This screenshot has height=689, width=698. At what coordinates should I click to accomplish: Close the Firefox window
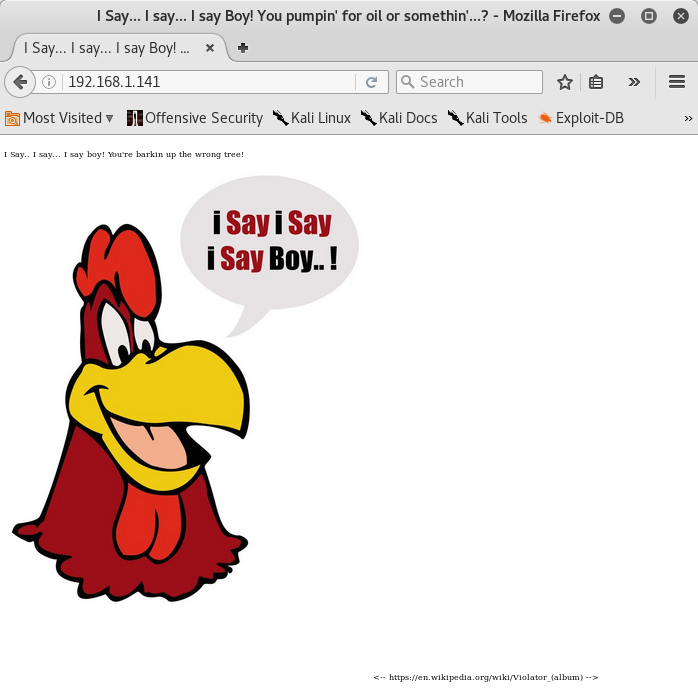pos(681,16)
